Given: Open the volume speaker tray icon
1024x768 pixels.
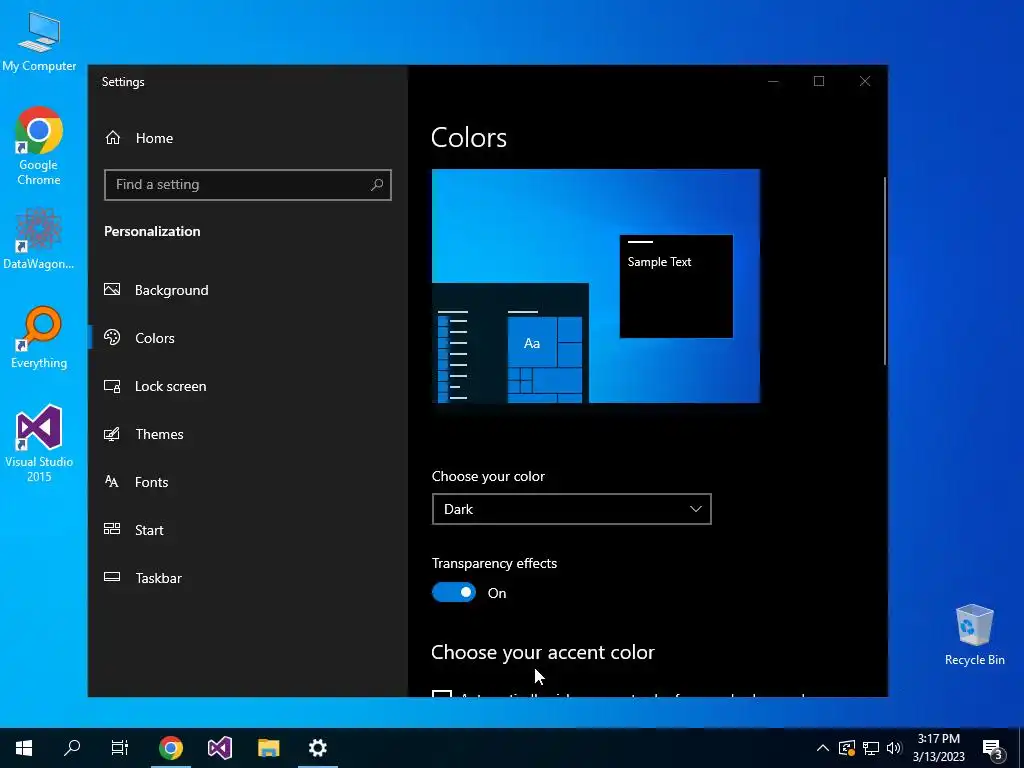Looking at the screenshot, I should click(894, 748).
